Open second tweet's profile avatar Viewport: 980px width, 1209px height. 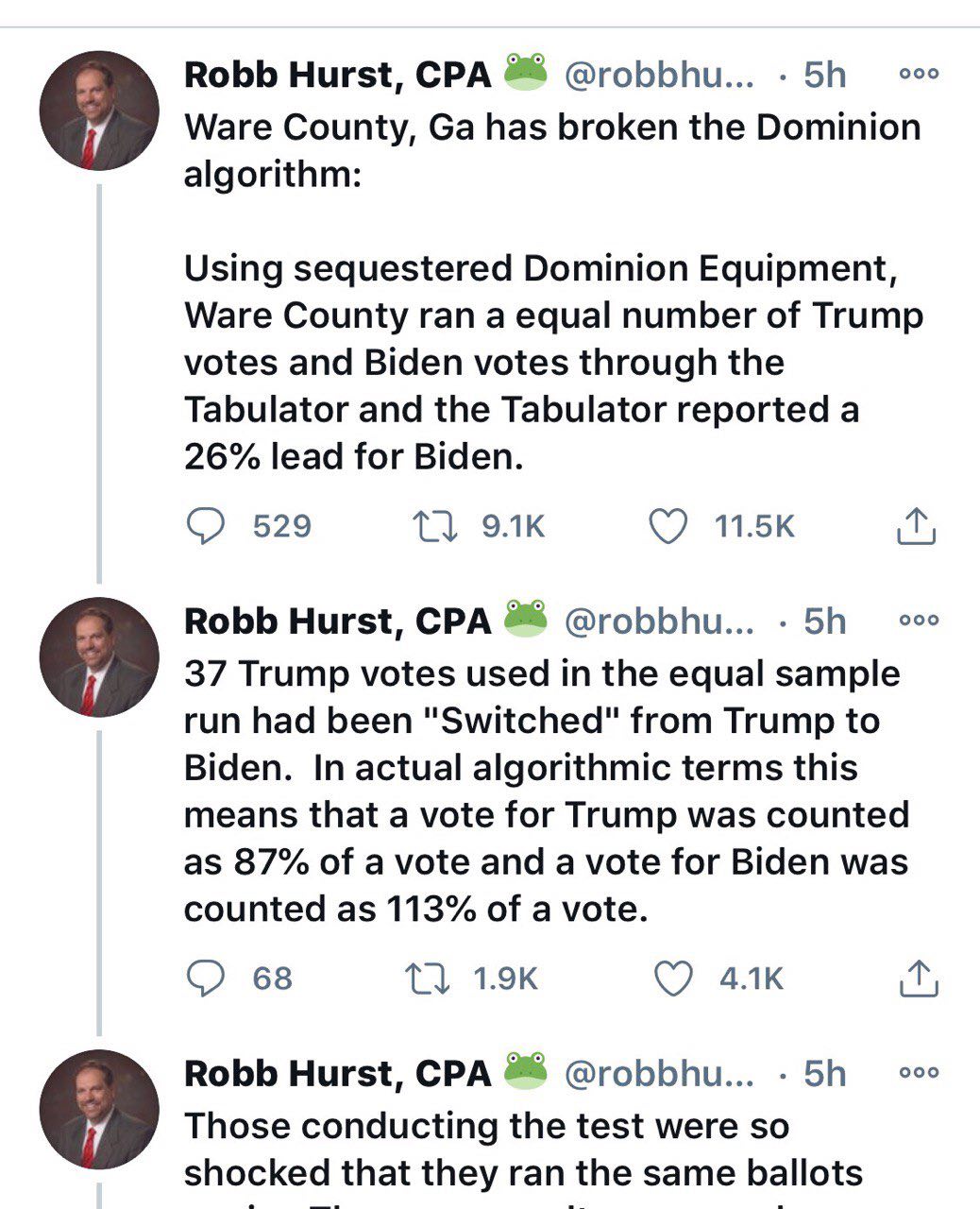point(98,656)
